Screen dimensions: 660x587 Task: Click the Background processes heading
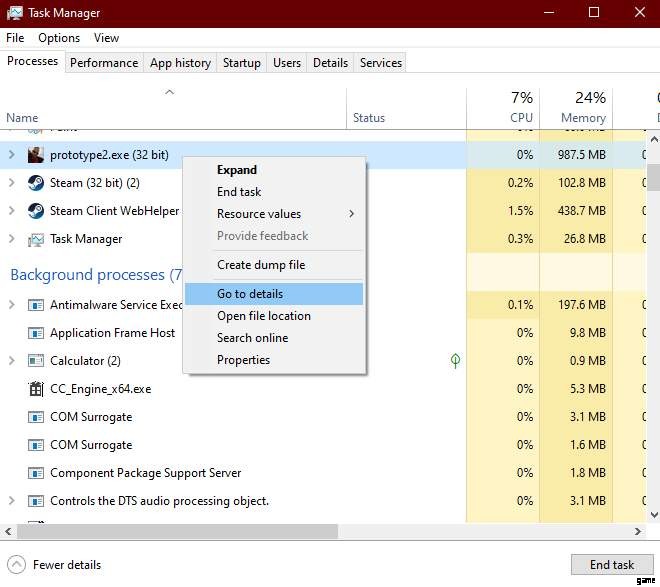point(96,275)
